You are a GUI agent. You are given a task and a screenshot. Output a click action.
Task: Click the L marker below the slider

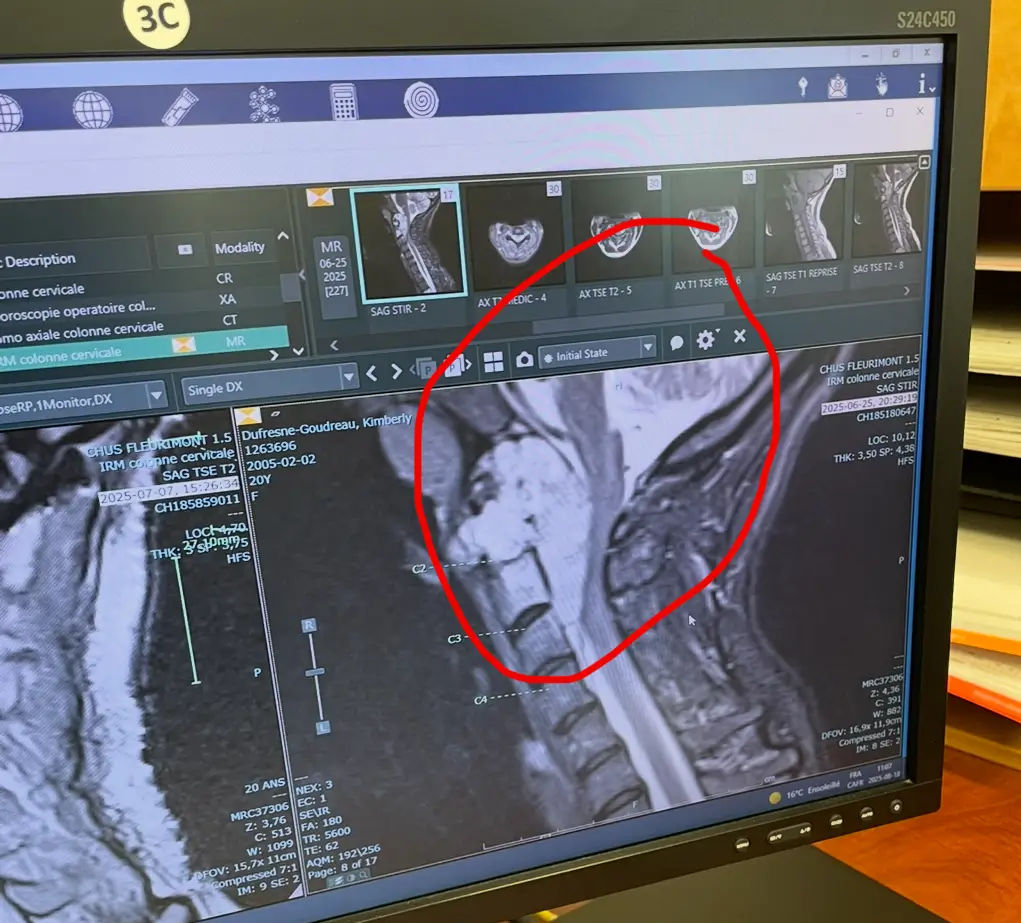coord(323,727)
